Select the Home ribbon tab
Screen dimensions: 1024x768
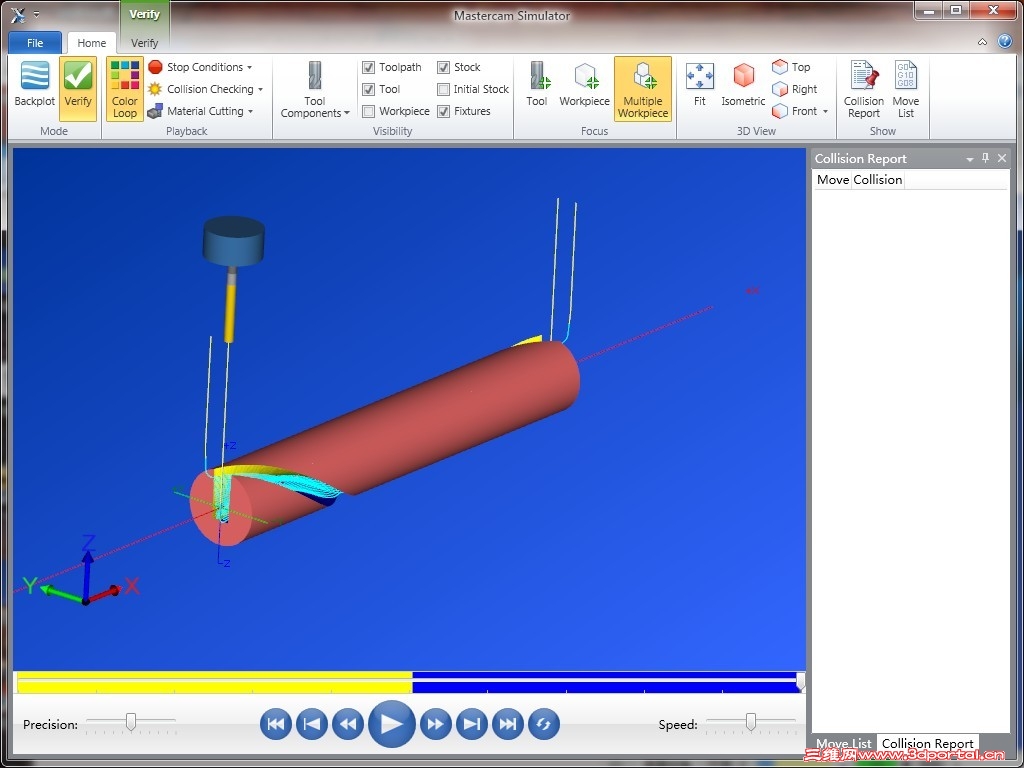point(91,43)
